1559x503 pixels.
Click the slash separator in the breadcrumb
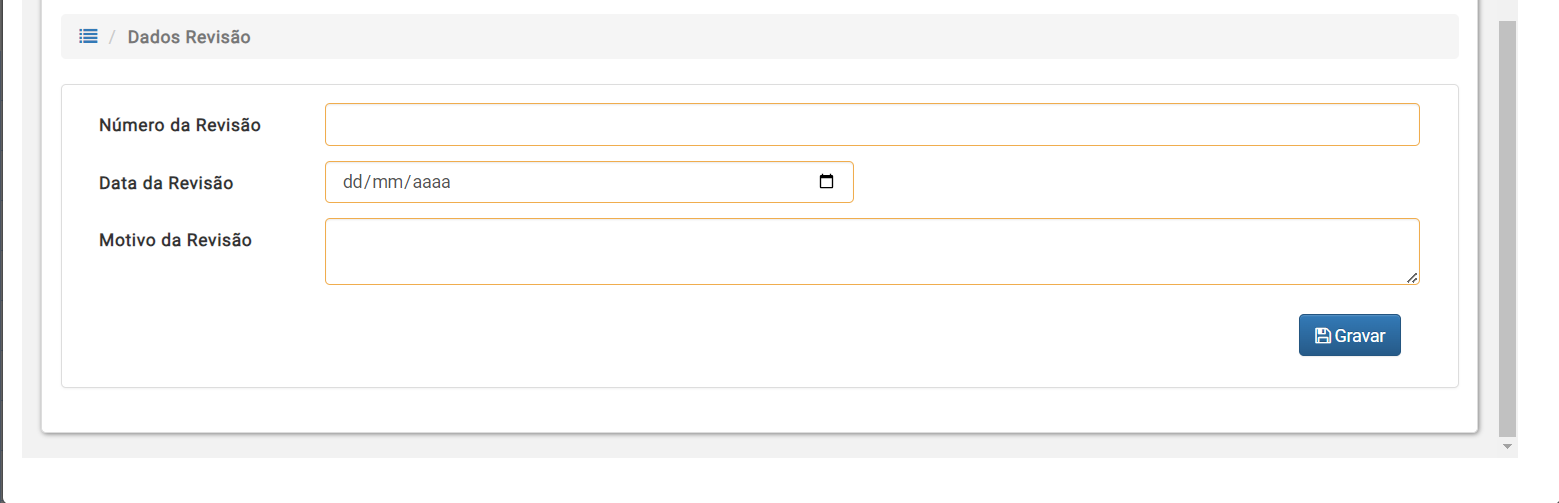point(113,37)
